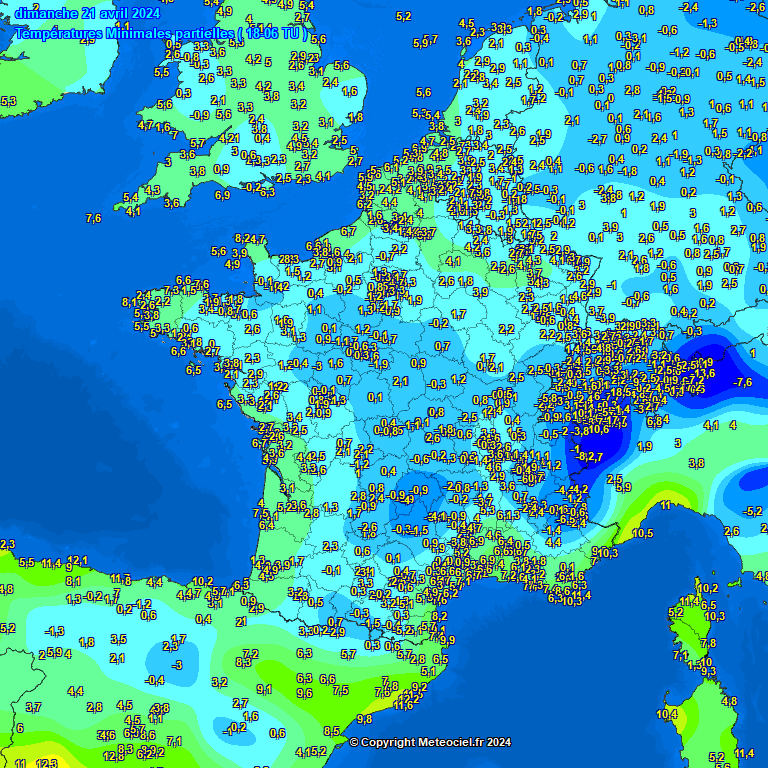Click the 9,1 temperature label
The image size is (768, 768).
[x=264, y=688]
